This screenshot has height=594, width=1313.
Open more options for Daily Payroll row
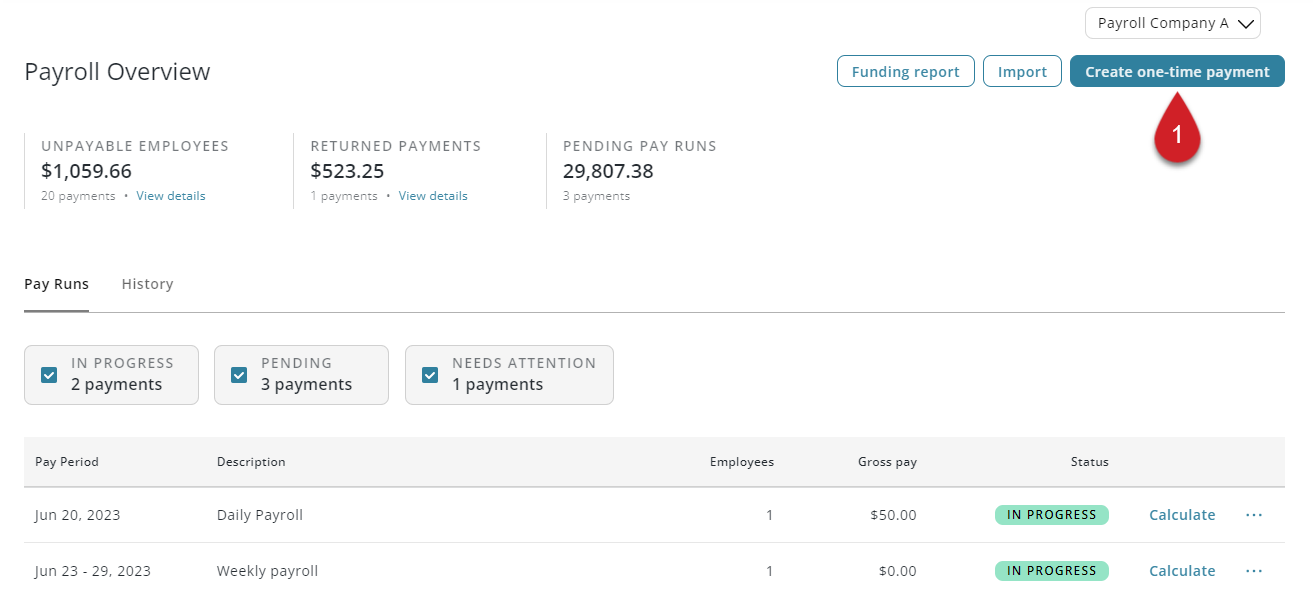(1254, 515)
